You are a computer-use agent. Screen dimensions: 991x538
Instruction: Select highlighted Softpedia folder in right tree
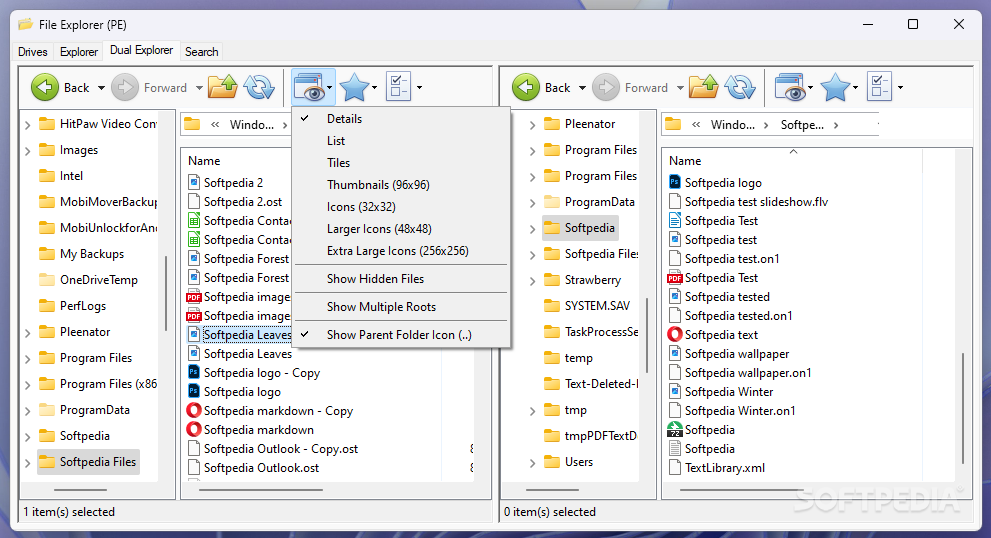click(580, 228)
